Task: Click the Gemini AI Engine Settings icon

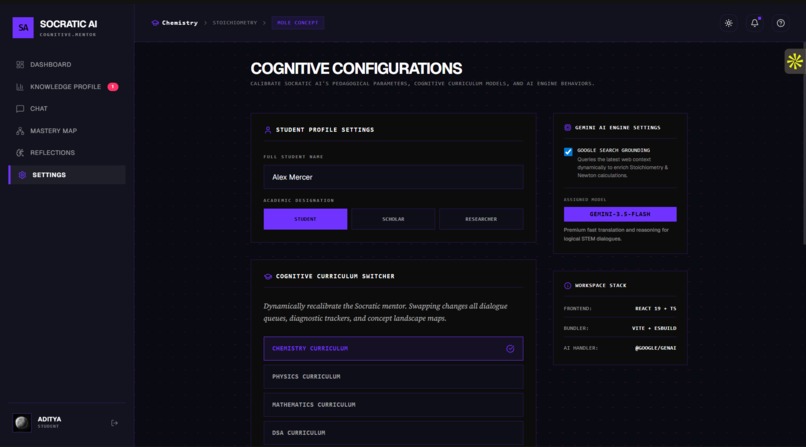Action: coord(567,127)
